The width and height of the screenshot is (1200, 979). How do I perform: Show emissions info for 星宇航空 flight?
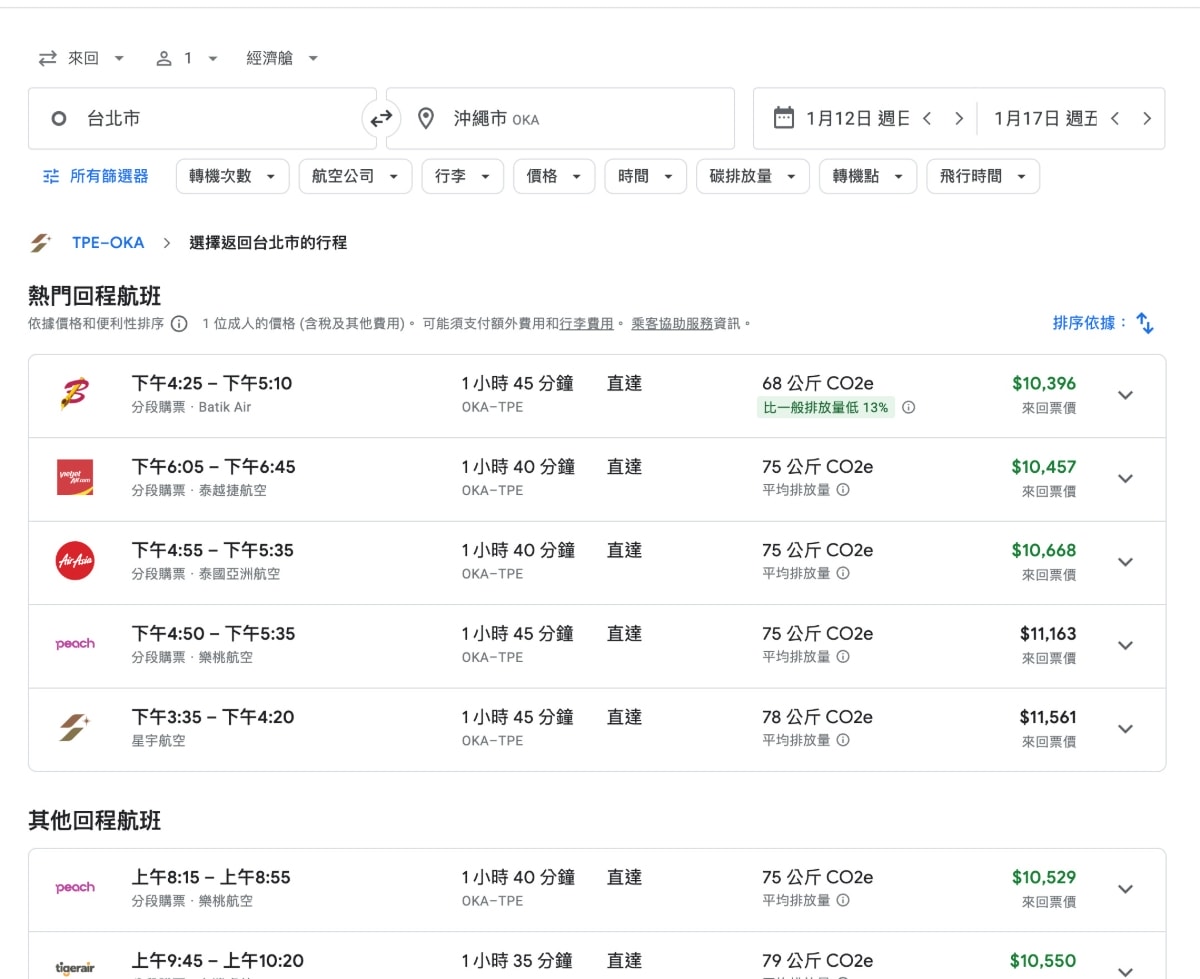pos(843,741)
